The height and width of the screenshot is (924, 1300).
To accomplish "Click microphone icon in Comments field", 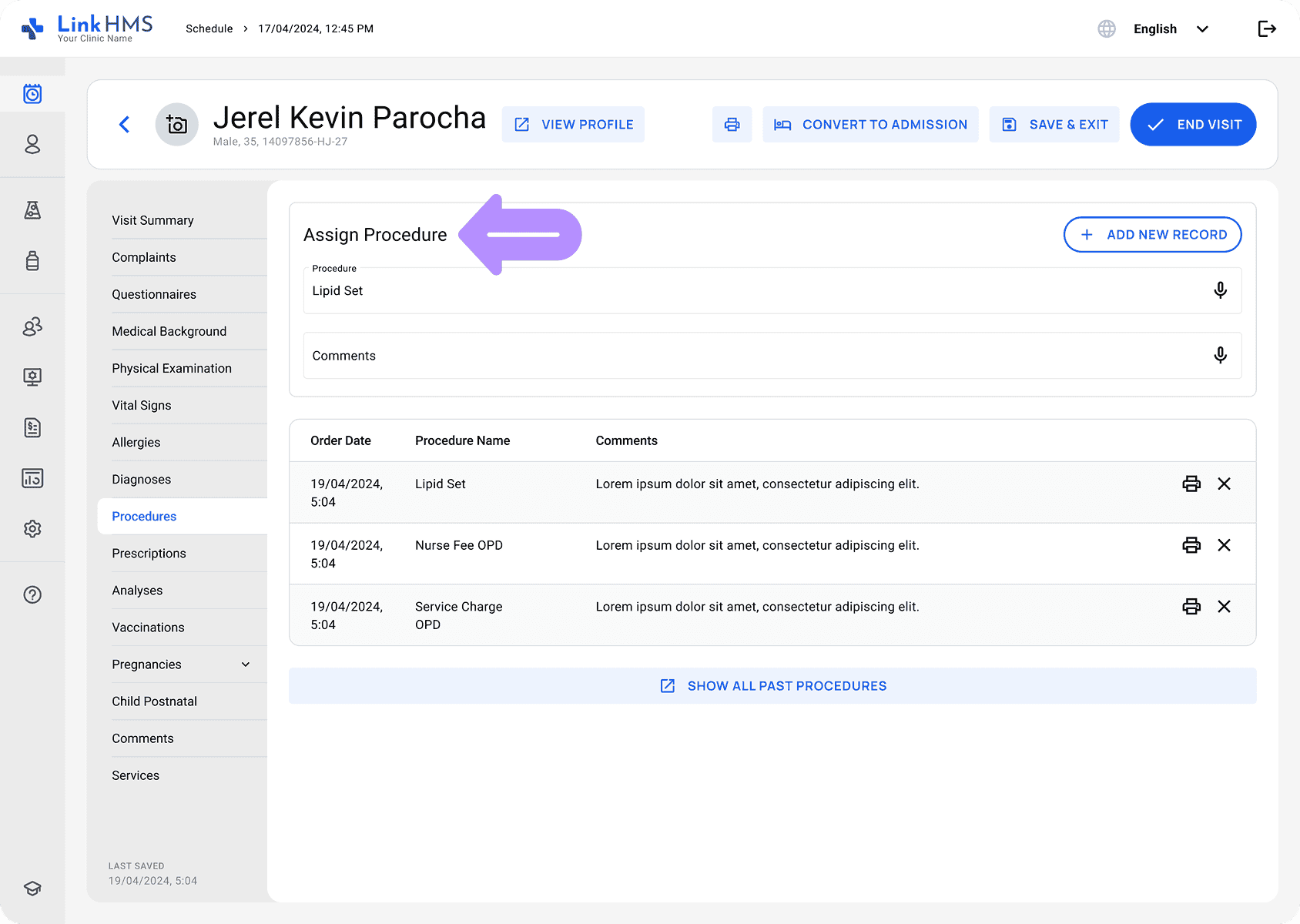I will tap(1220, 355).
